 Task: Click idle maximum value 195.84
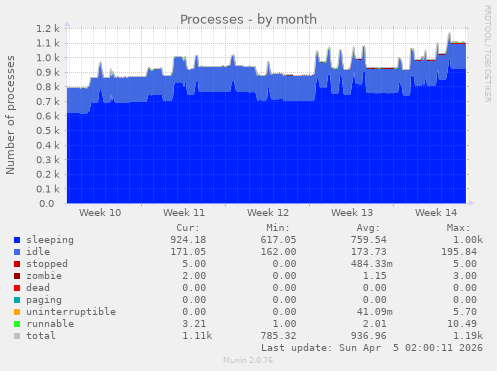[459, 252]
